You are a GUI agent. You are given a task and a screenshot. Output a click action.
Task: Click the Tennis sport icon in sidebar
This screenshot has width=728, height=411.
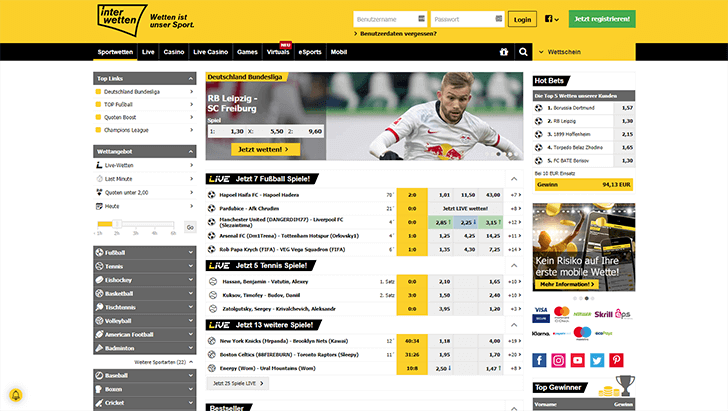pos(99,266)
